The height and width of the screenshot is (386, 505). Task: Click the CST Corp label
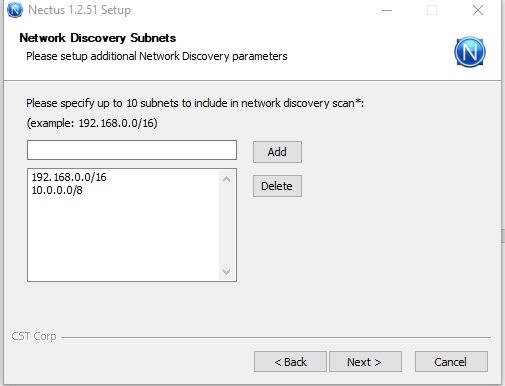[x=34, y=336]
